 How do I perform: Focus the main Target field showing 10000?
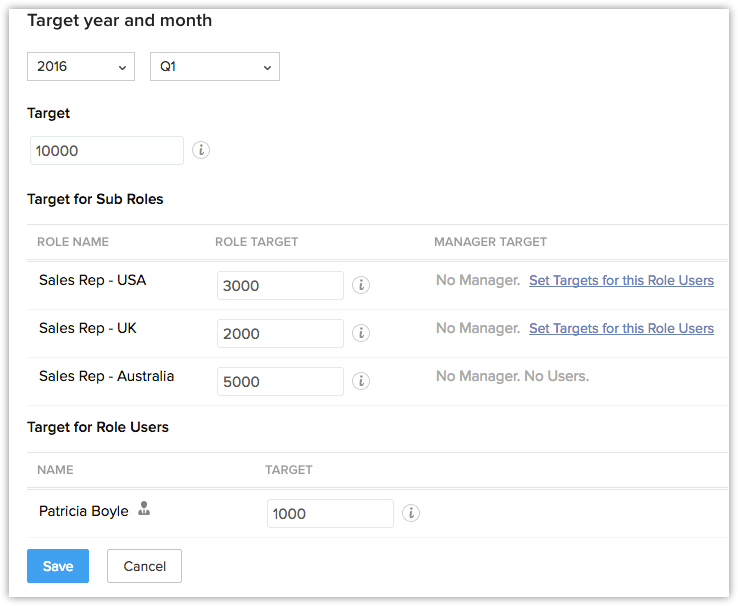[x=105, y=150]
